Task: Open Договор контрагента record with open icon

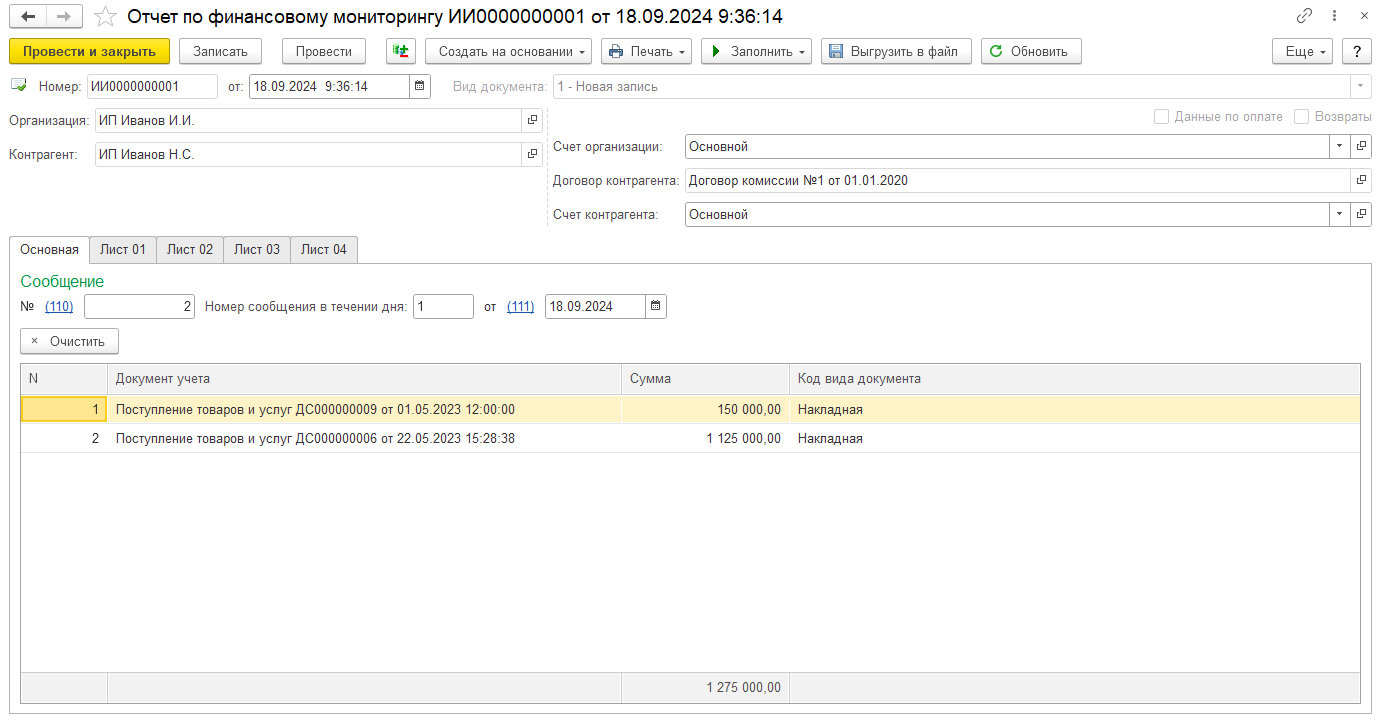Action: [x=1361, y=181]
